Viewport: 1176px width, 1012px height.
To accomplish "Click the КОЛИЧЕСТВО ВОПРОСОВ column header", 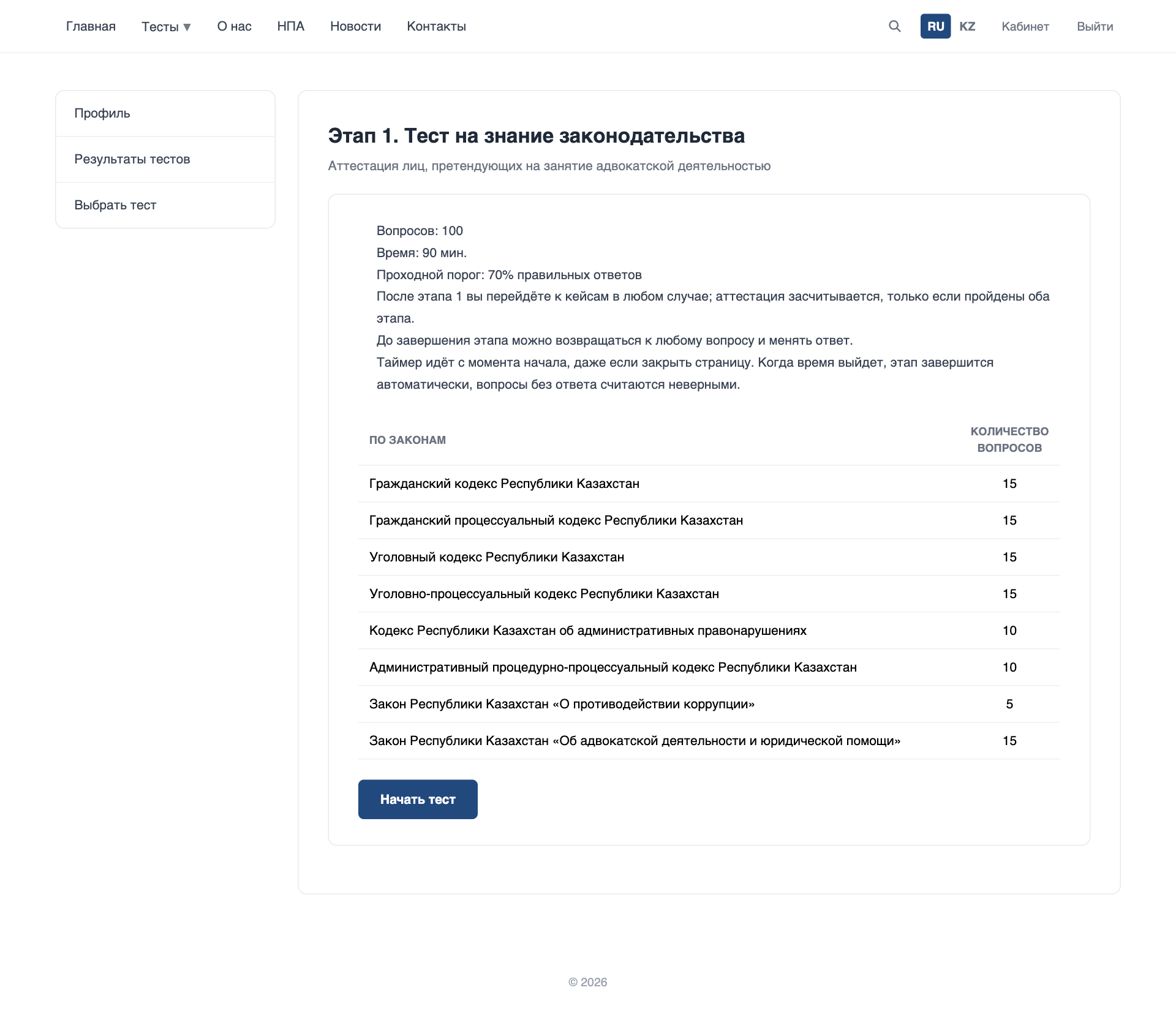I will tap(1009, 440).
